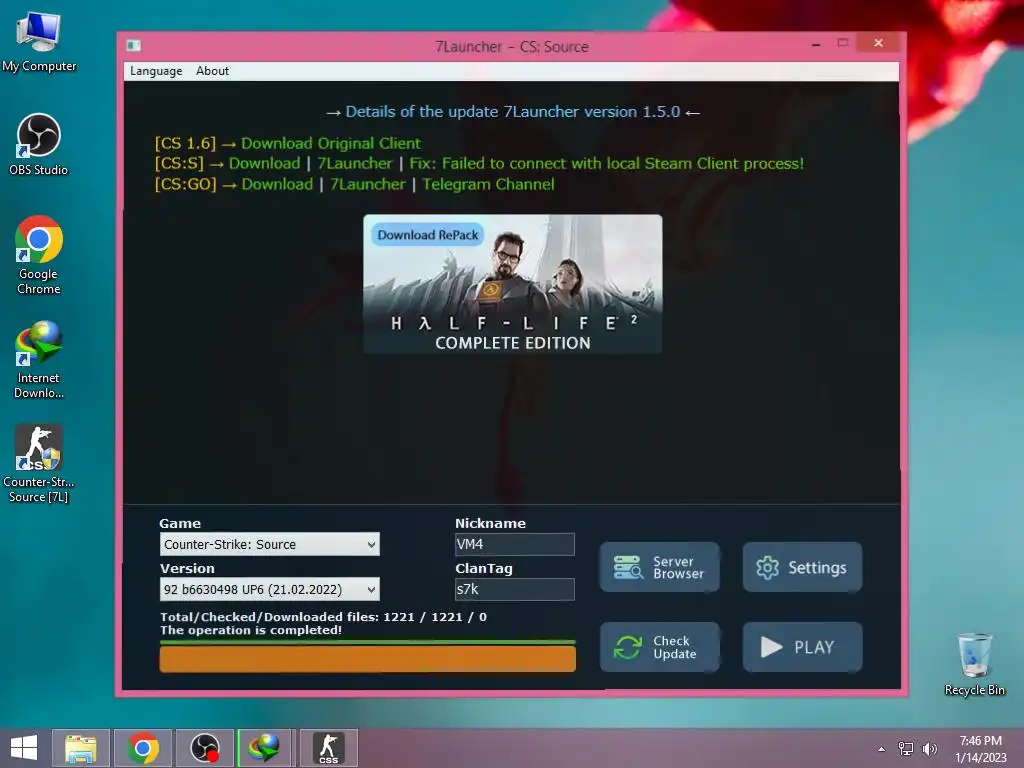Show hidden system tray icons
The height and width of the screenshot is (768, 1024).
coord(882,749)
